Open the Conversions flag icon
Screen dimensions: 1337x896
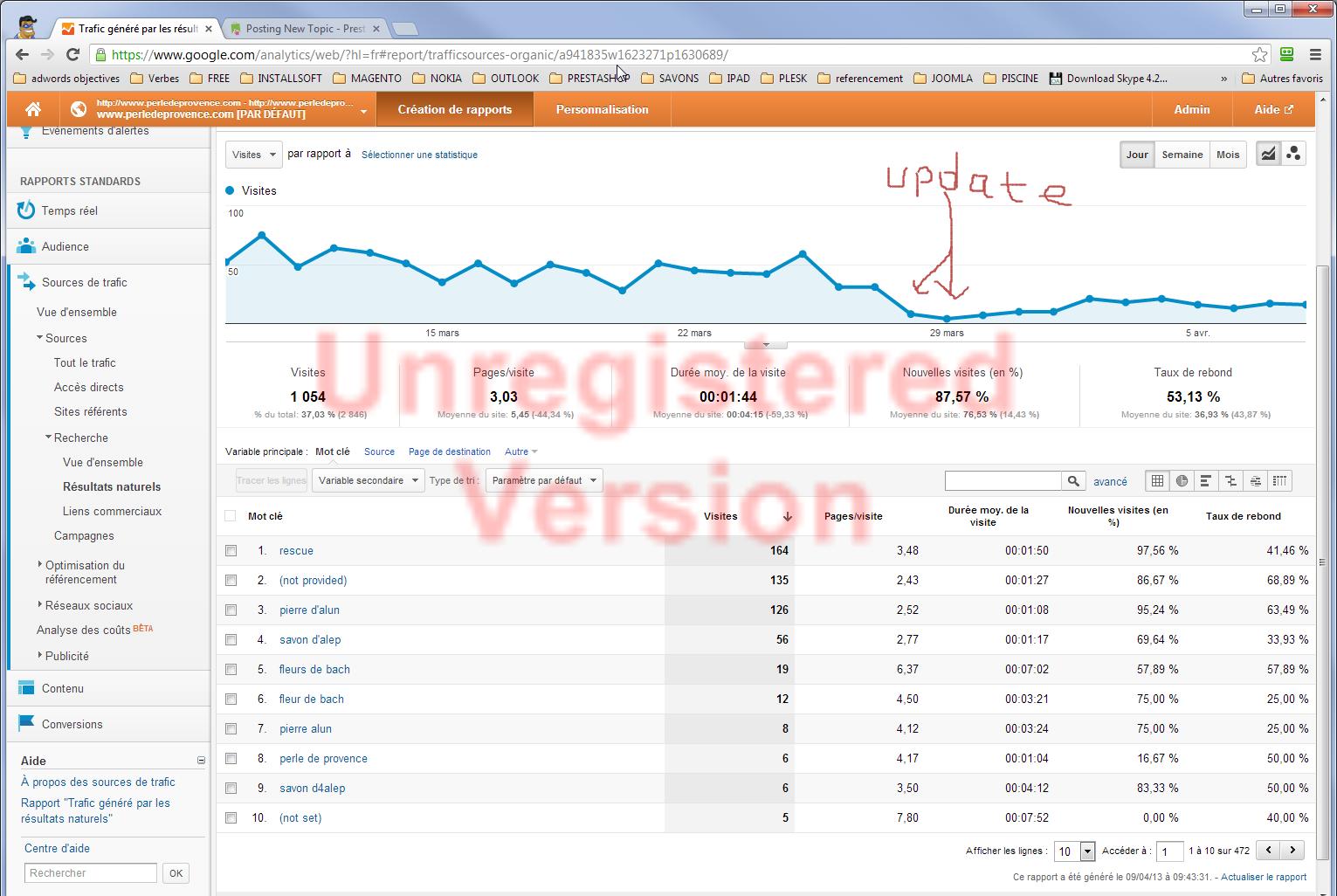point(26,724)
